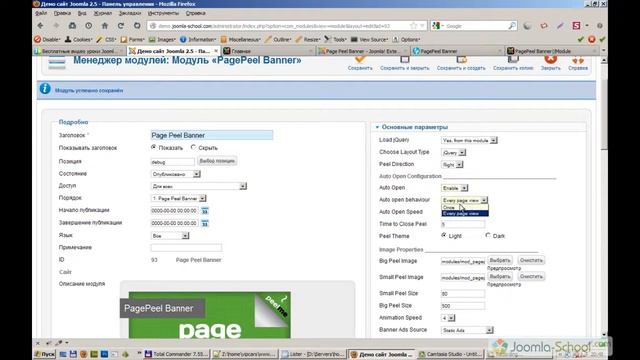
Task: Click the Сохранить и закрыть toolbar icon
Action: click(x=404, y=63)
